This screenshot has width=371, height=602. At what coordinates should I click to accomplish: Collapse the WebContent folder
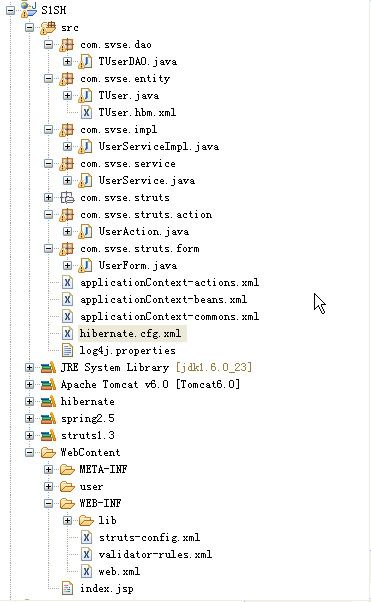coord(30,452)
